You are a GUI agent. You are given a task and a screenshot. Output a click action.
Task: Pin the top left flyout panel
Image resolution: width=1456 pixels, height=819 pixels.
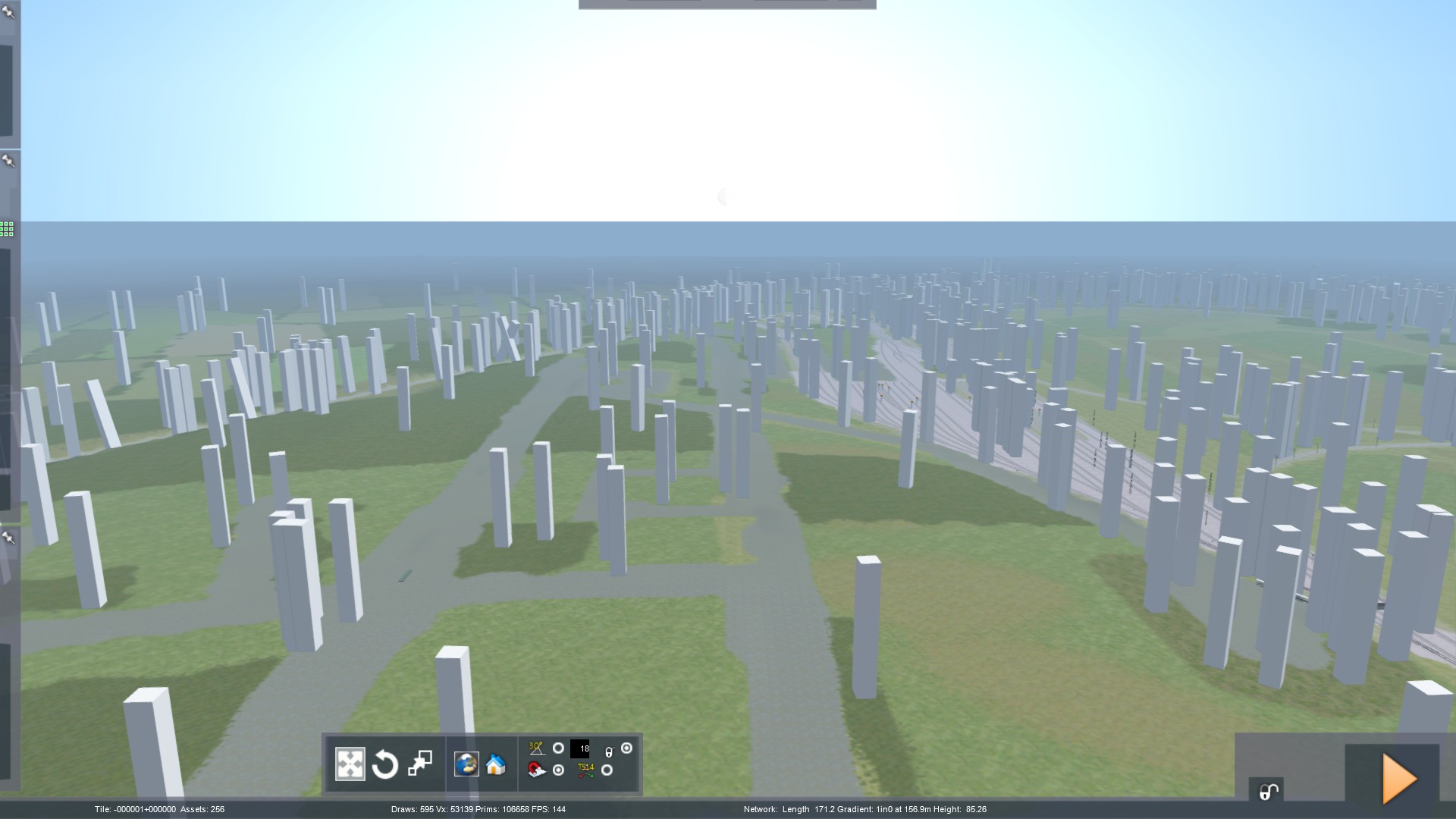pyautogui.click(x=8, y=12)
